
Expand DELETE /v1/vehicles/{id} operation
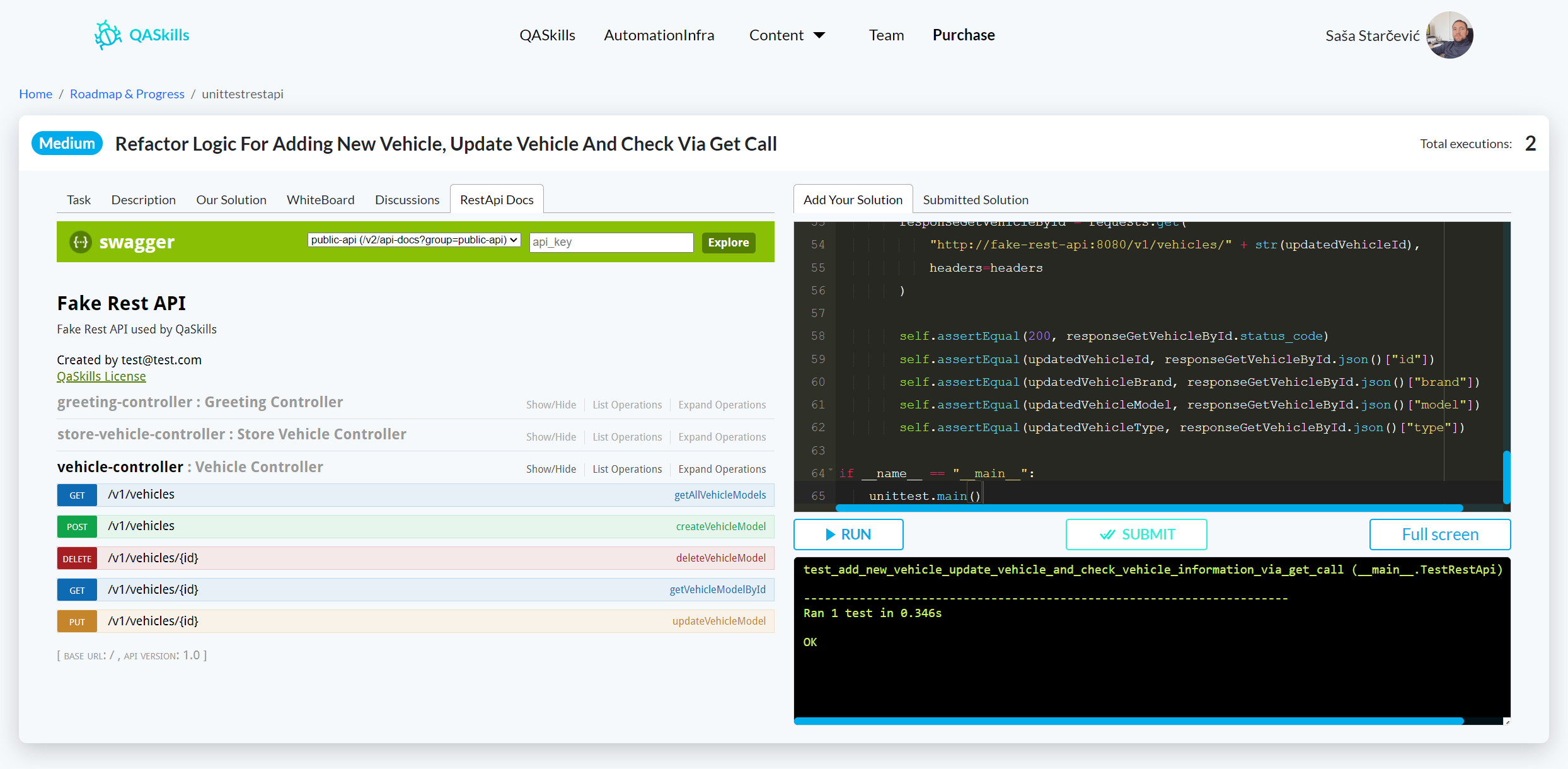click(x=415, y=558)
